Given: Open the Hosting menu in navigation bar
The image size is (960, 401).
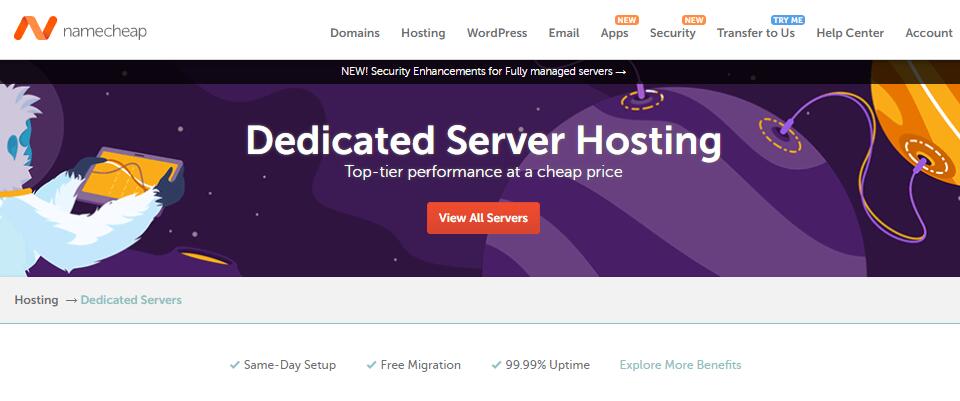Looking at the screenshot, I should pyautogui.click(x=423, y=33).
